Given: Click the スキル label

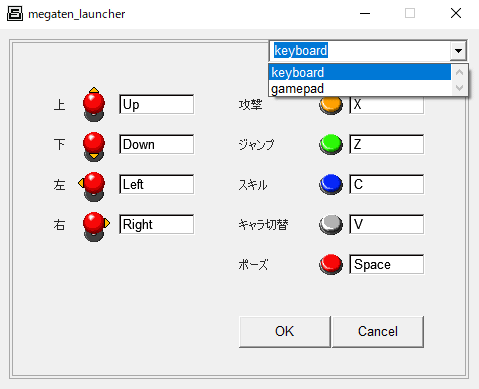Looking at the screenshot, I should click(253, 185).
